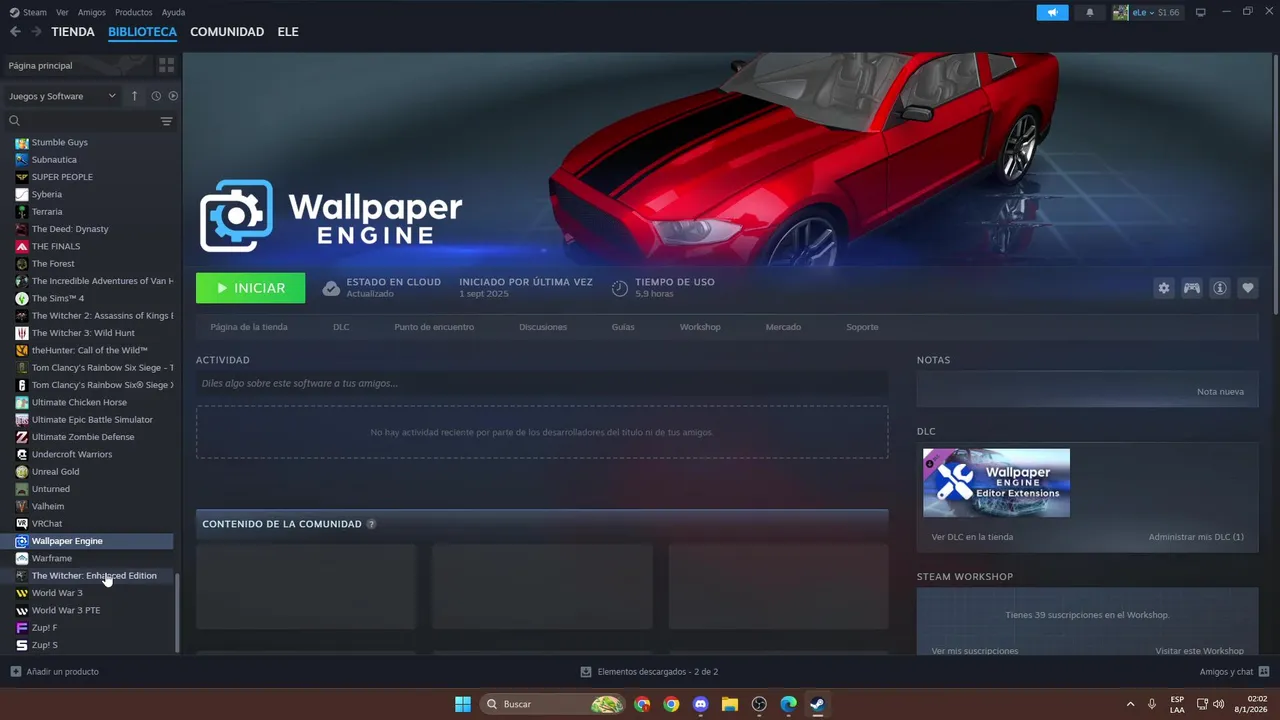1280x720 pixels.
Task: Open Discord from the taskbar
Action: [x=700, y=704]
